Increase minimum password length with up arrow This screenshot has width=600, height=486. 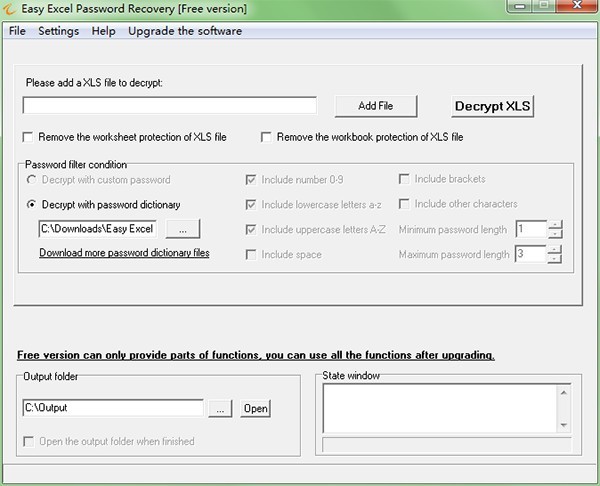coord(555,225)
